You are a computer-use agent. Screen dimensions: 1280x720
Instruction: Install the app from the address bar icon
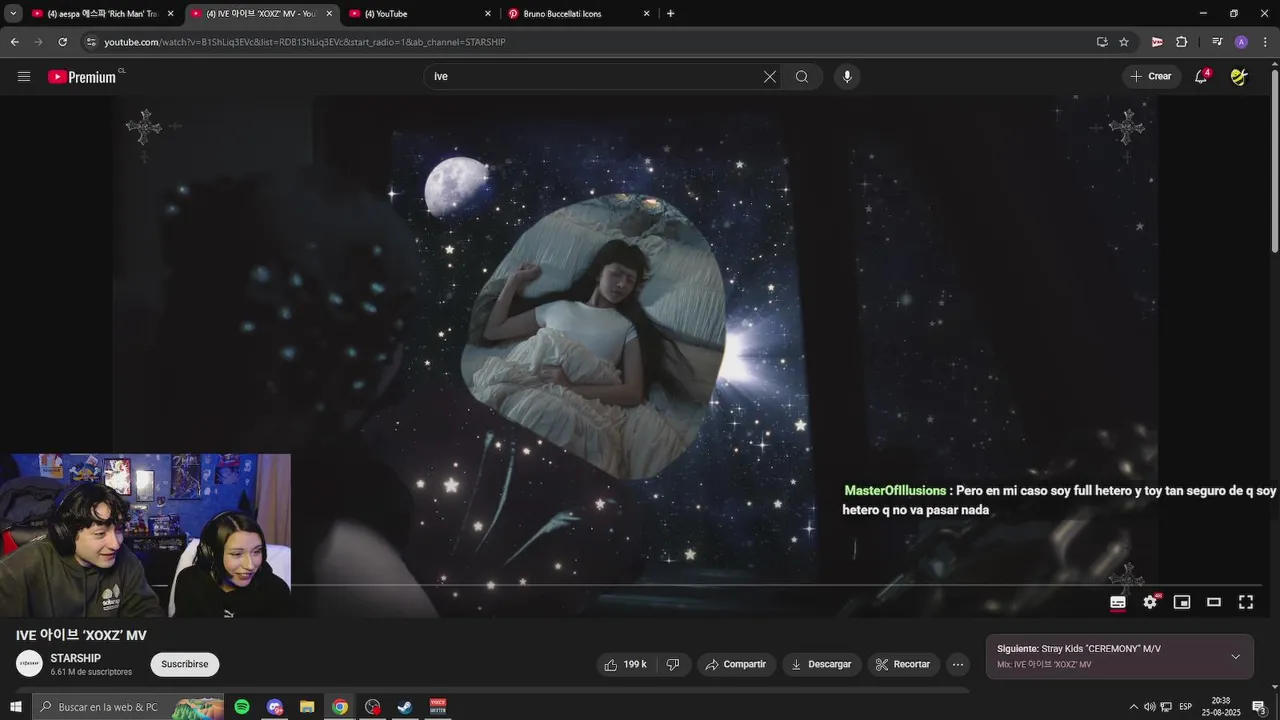click(1102, 42)
